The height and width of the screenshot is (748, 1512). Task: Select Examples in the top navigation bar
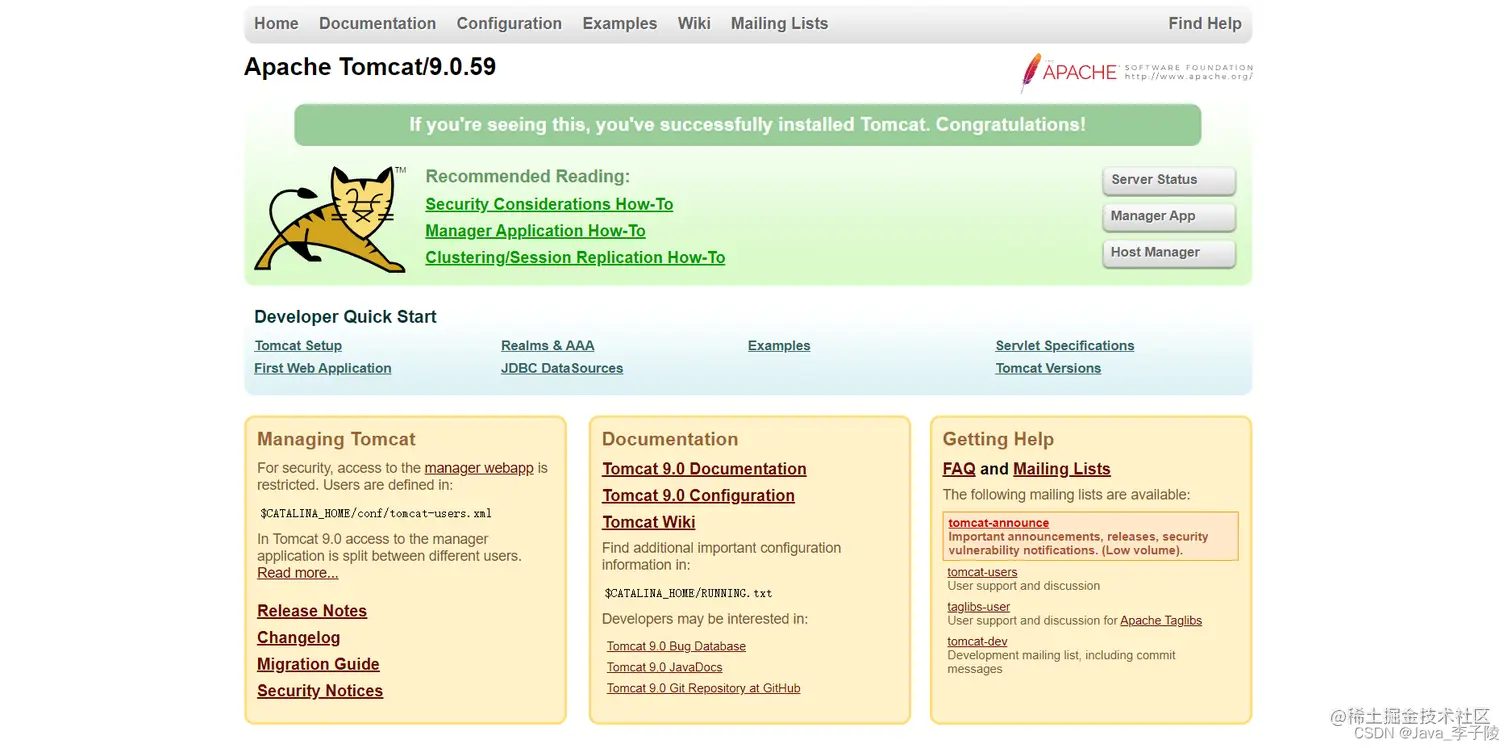coord(620,23)
